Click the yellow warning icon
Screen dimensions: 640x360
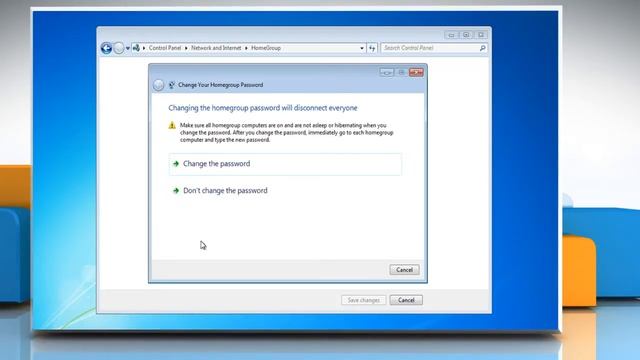tap(172, 125)
